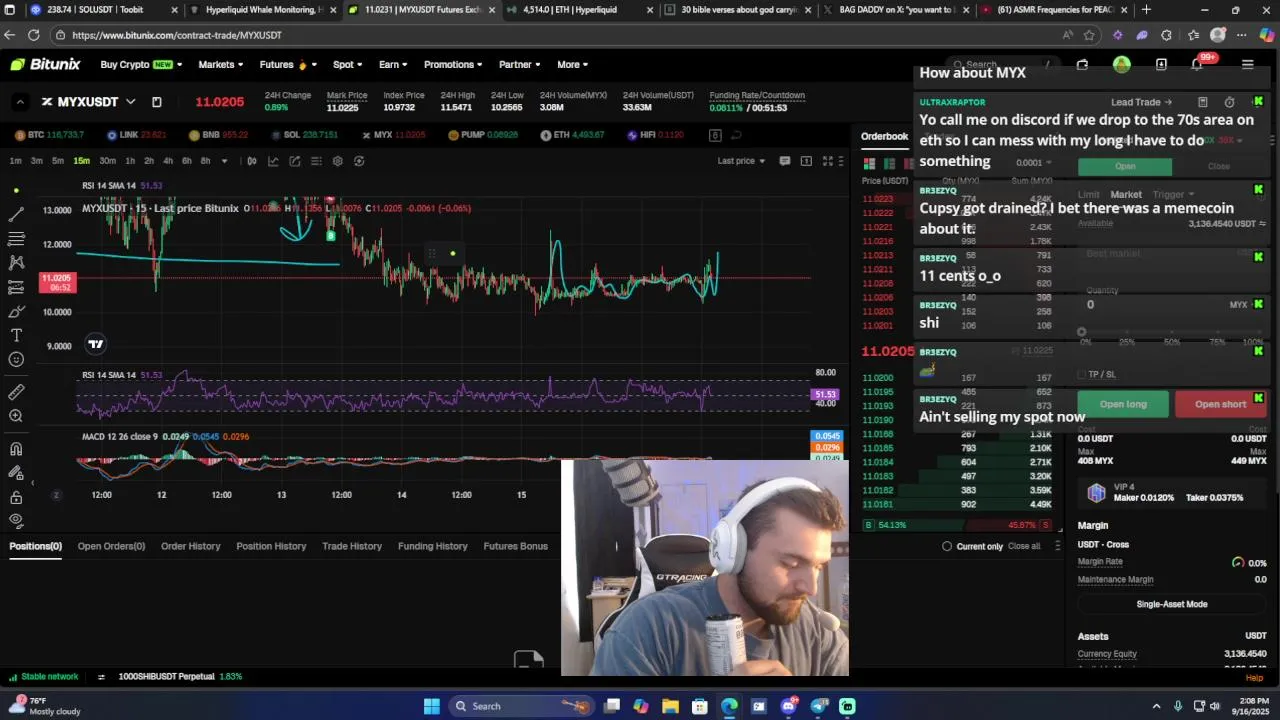Screen dimensions: 1280x720
Task: Open the Partner menu
Action: 520,64
